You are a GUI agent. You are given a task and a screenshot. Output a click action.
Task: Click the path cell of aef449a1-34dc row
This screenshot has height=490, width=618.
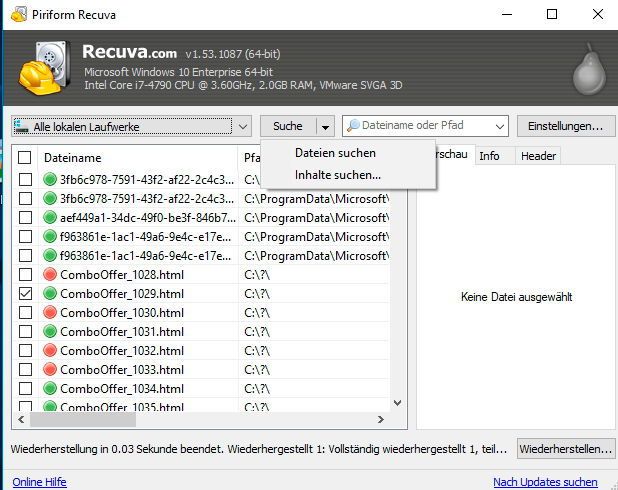click(x=316, y=218)
